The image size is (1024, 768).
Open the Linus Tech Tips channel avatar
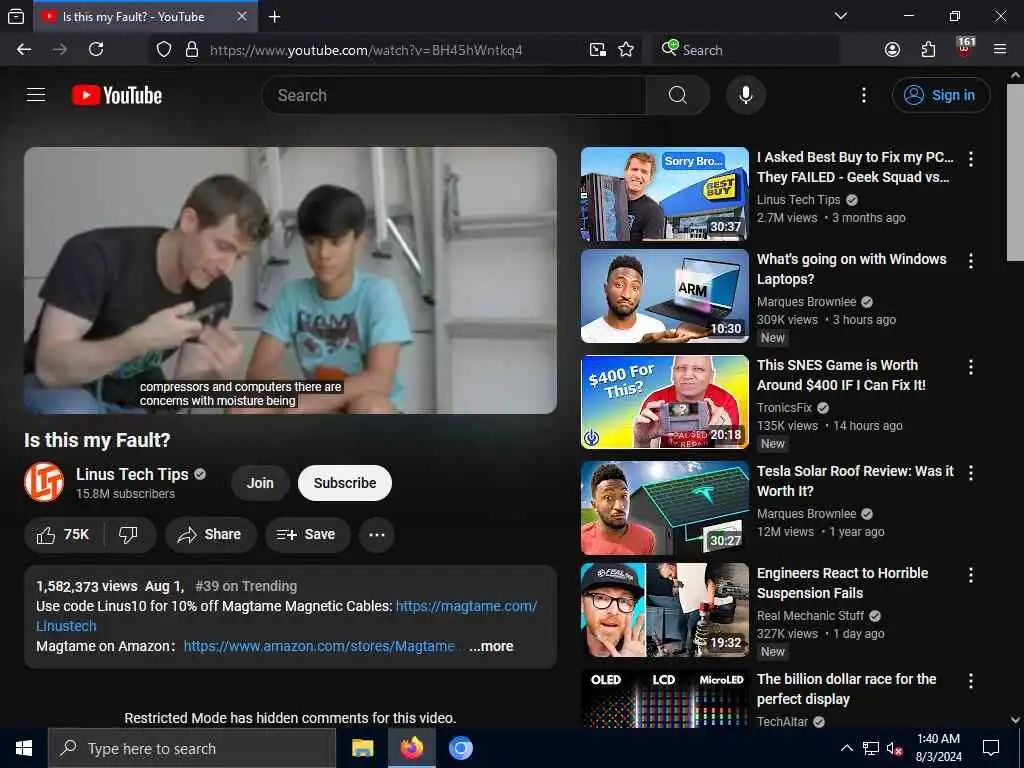click(44, 483)
